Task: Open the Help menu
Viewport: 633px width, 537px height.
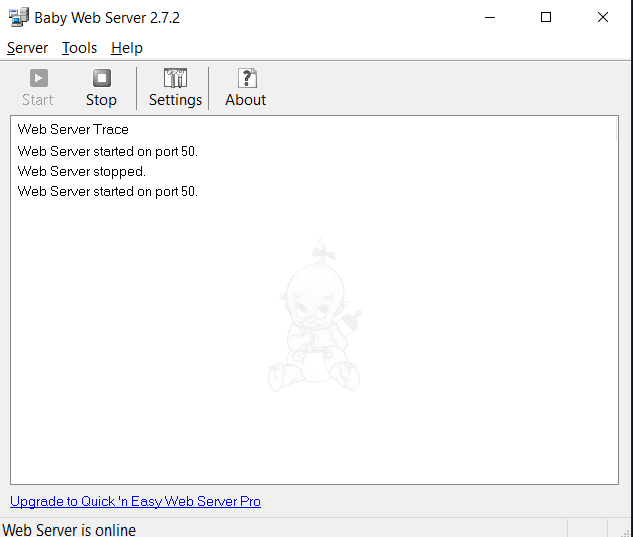Action: [127, 48]
